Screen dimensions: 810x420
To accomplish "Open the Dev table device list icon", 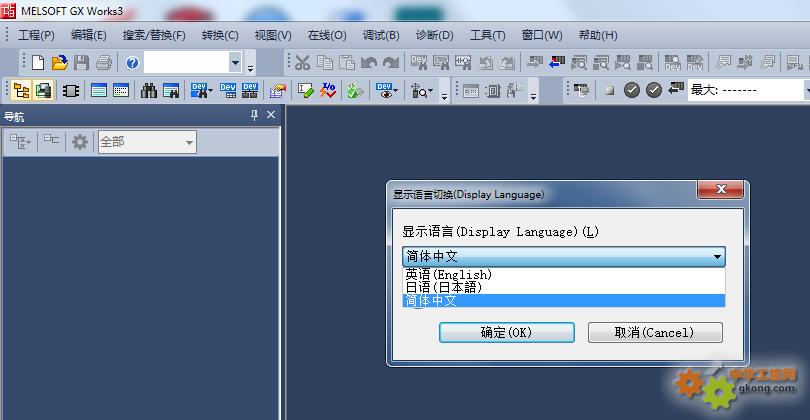I will 228,91.
